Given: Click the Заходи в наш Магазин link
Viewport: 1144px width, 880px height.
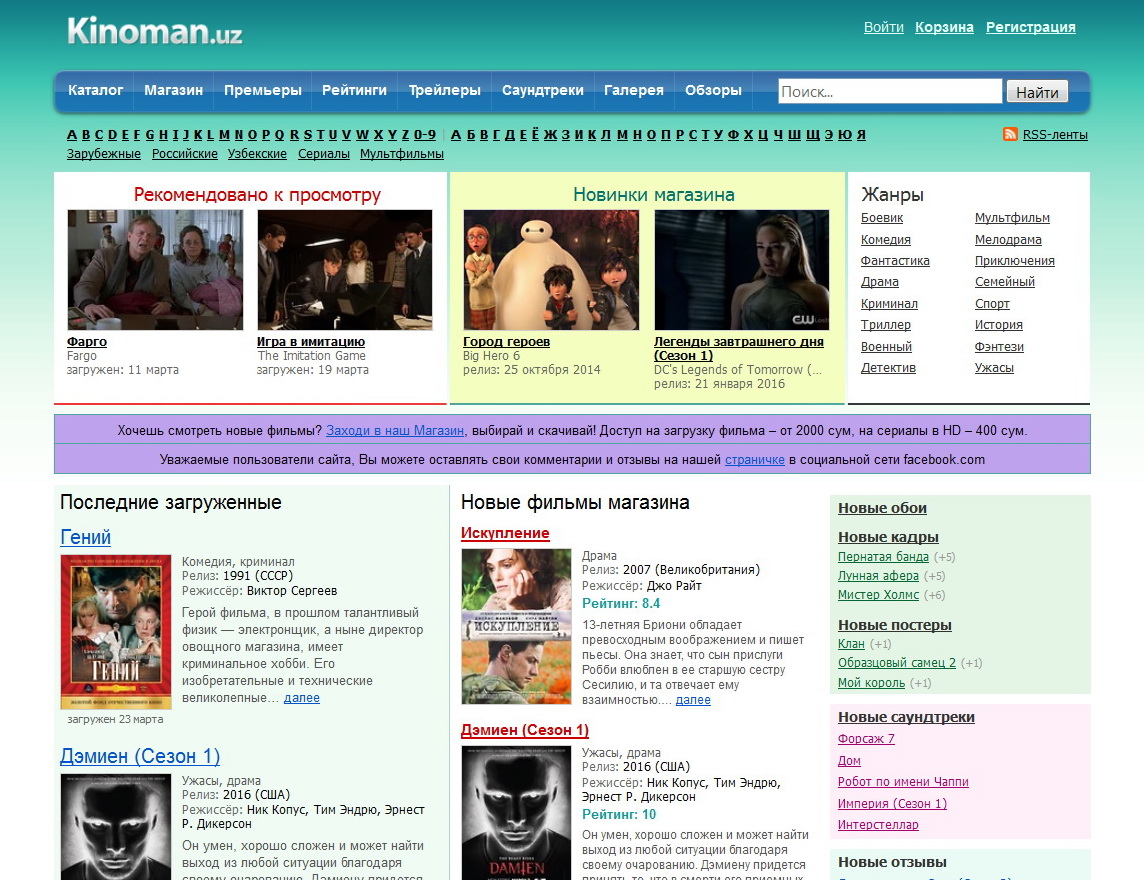Looking at the screenshot, I should [x=395, y=431].
